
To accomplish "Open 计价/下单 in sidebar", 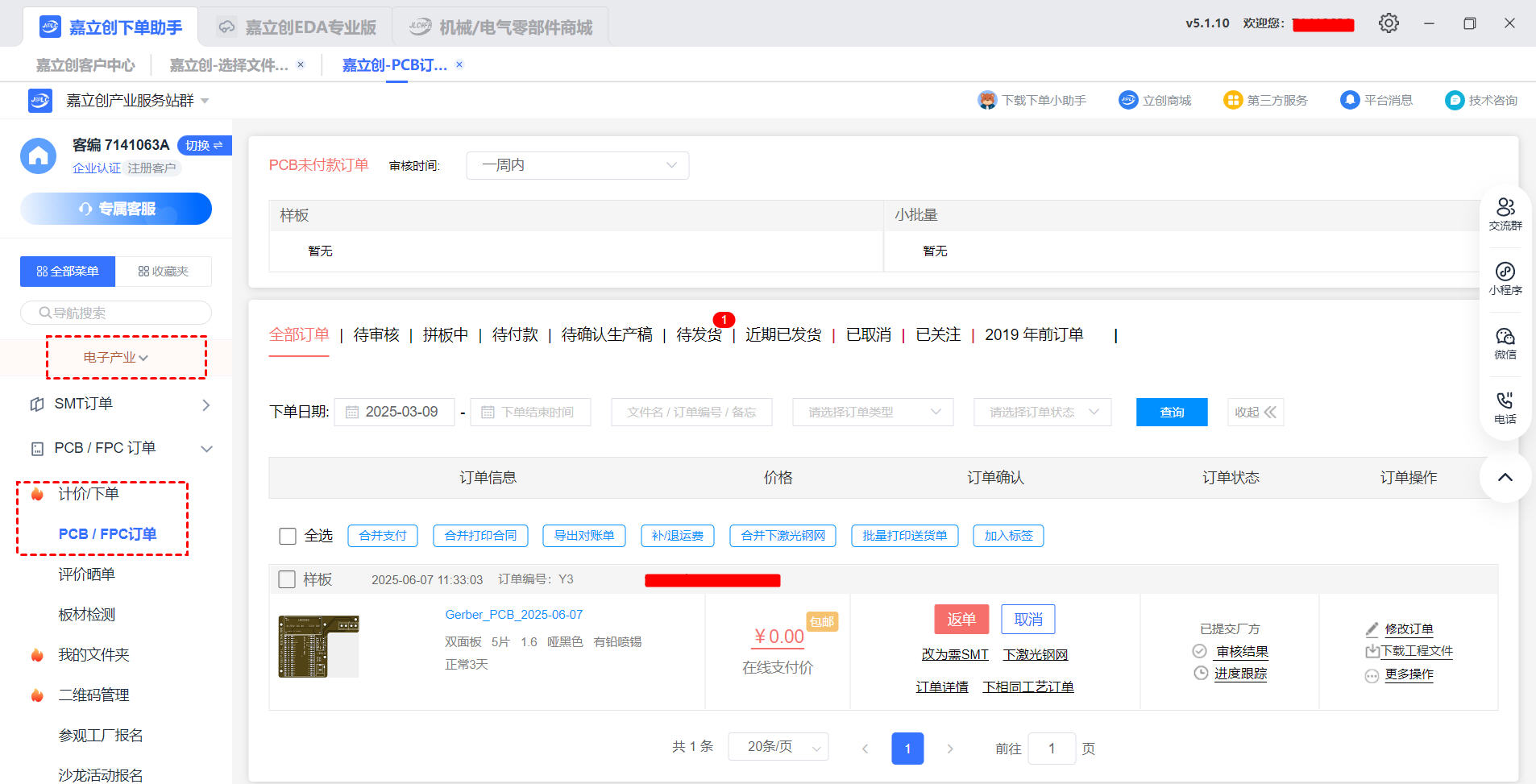I will tap(89, 494).
